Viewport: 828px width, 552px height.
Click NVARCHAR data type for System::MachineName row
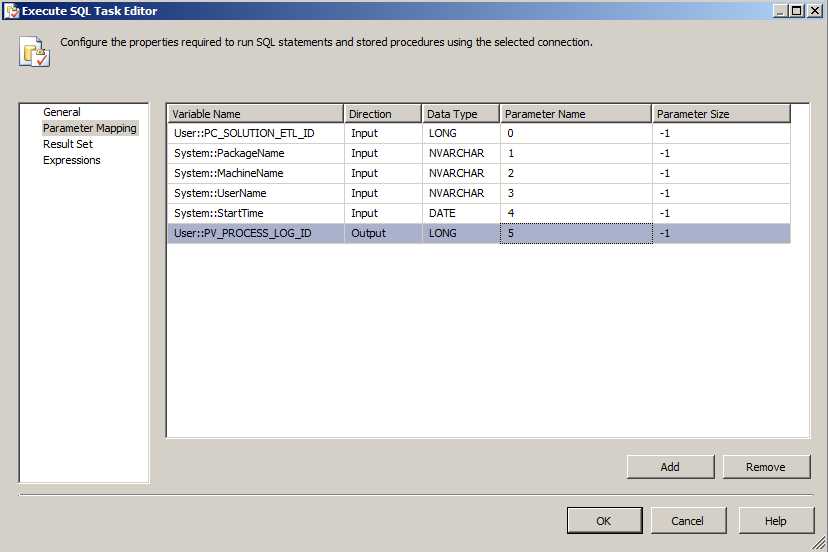tap(460, 173)
